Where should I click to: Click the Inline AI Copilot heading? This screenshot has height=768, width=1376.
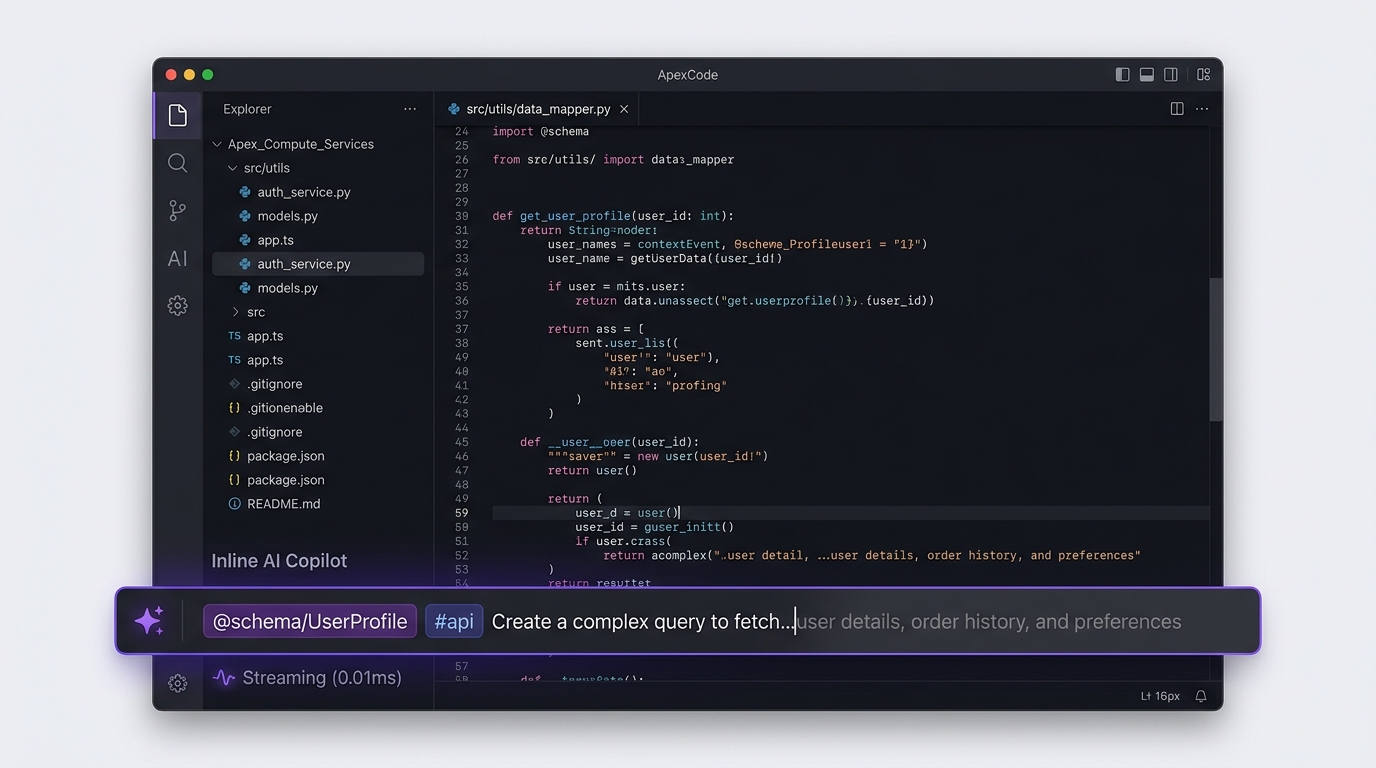(279, 561)
